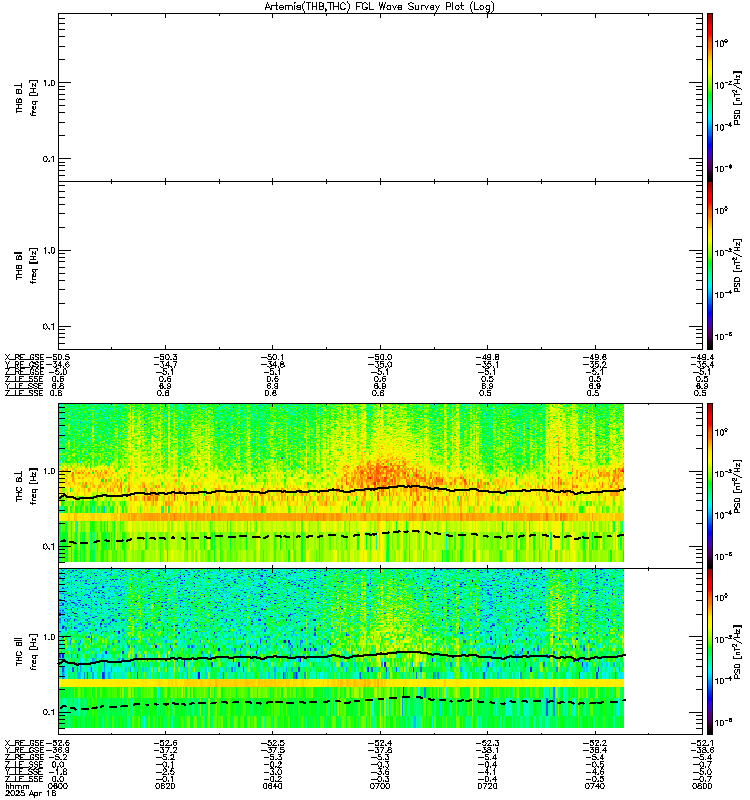Click the X_RE_GSE value -49.4 under THB panels
This screenshot has width=750, height=800.
[x=703, y=358]
